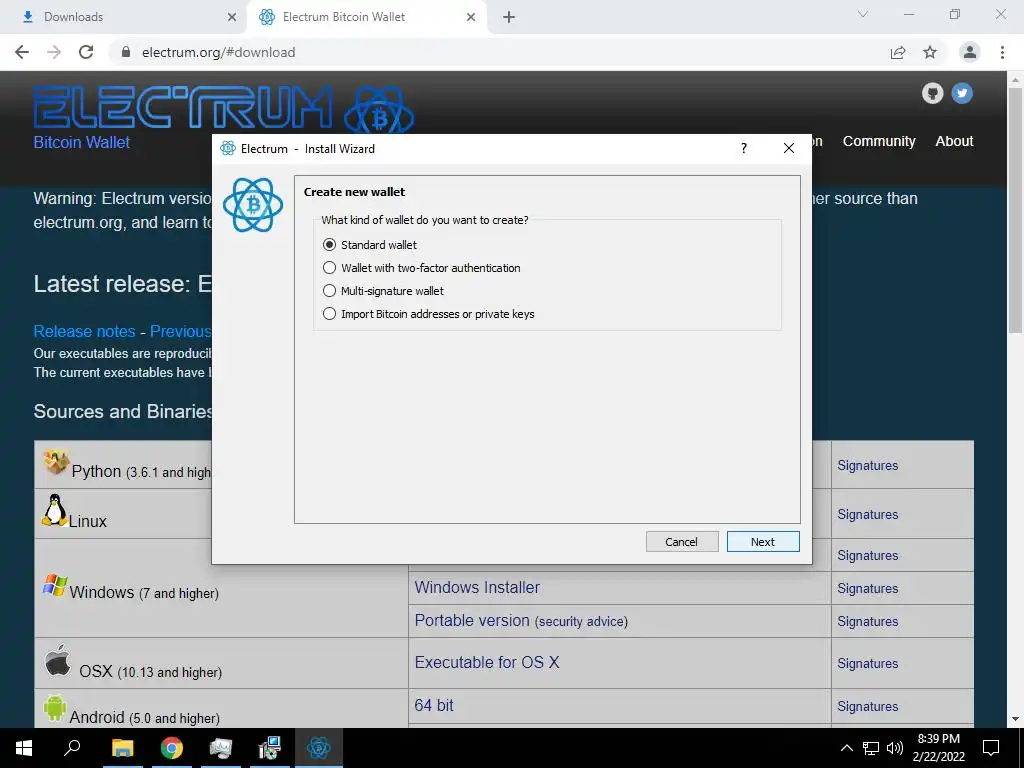Click the scrollbar down arrow
This screenshot has height=768, width=1024.
click(1015, 719)
